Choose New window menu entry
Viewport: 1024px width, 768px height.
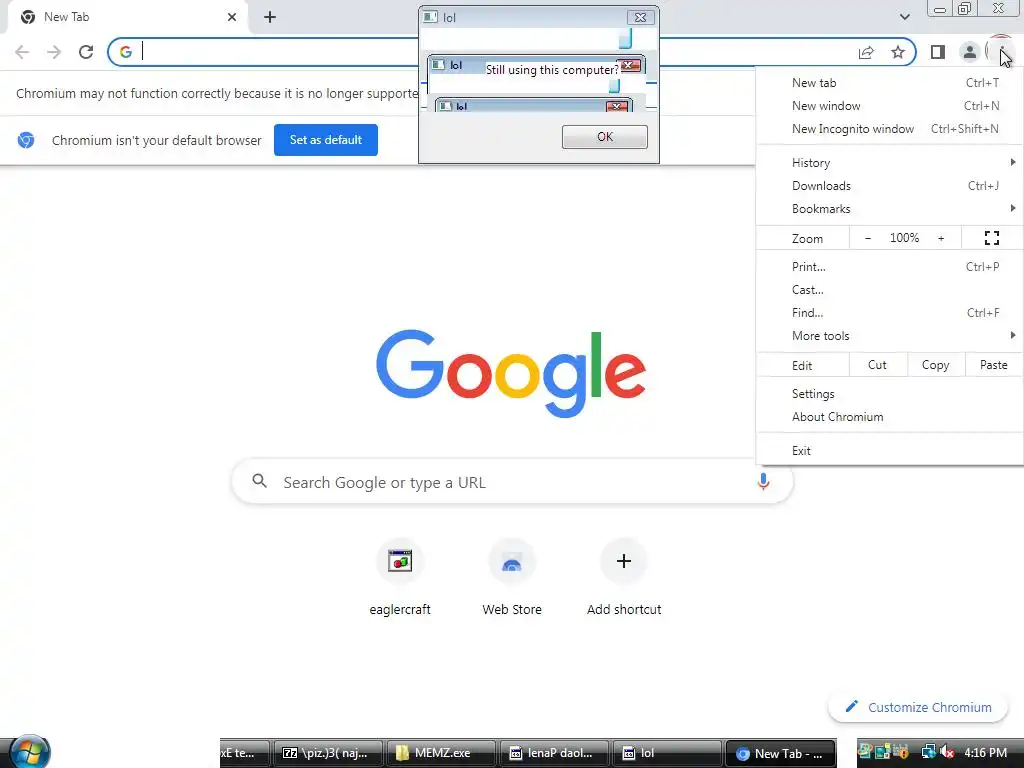point(889,106)
